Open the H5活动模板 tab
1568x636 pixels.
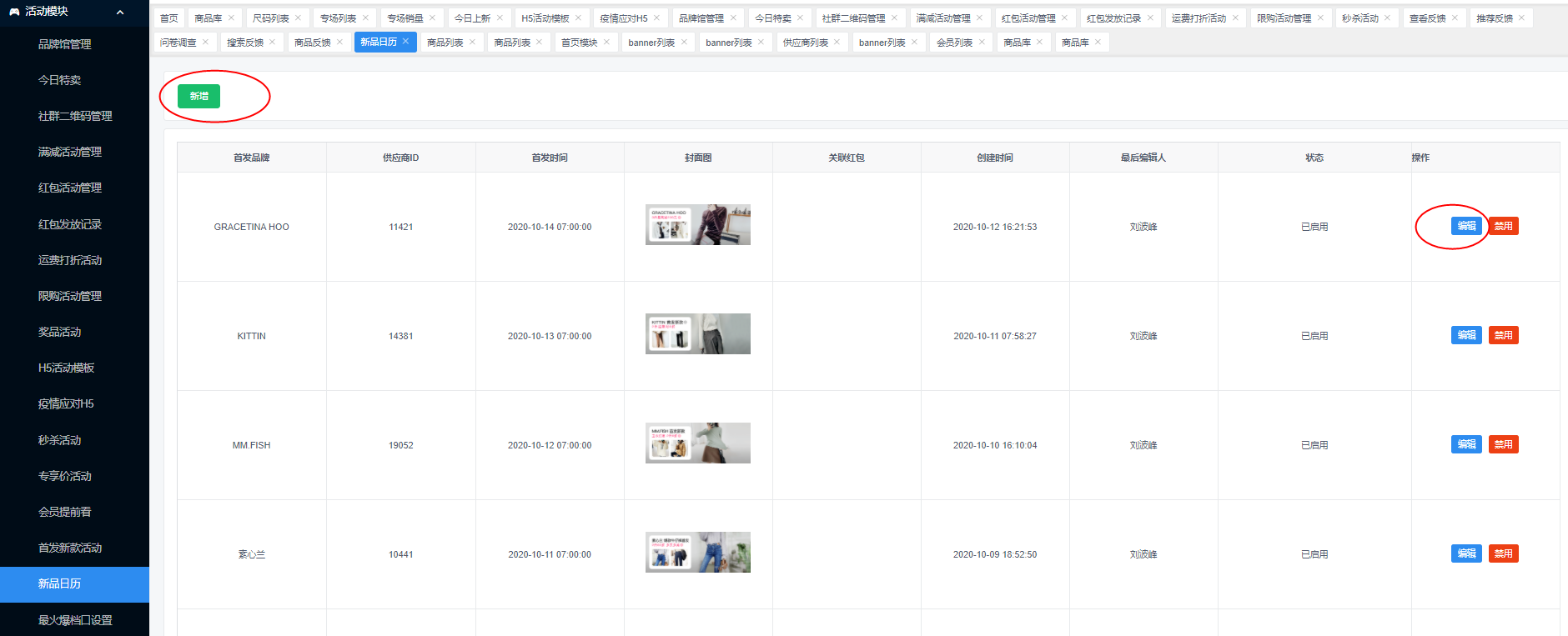545,18
